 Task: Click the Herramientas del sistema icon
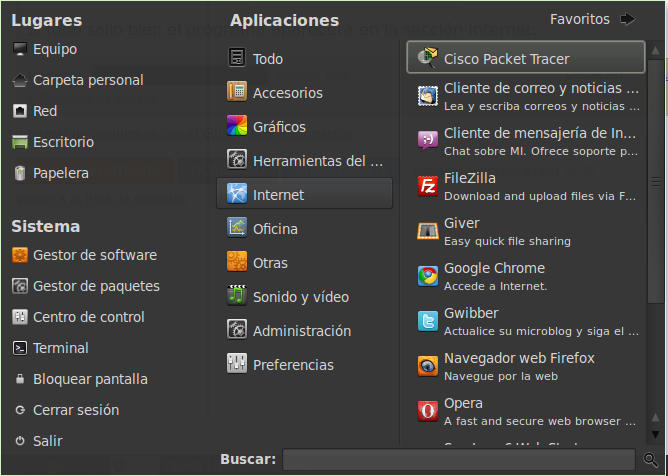coord(237,160)
